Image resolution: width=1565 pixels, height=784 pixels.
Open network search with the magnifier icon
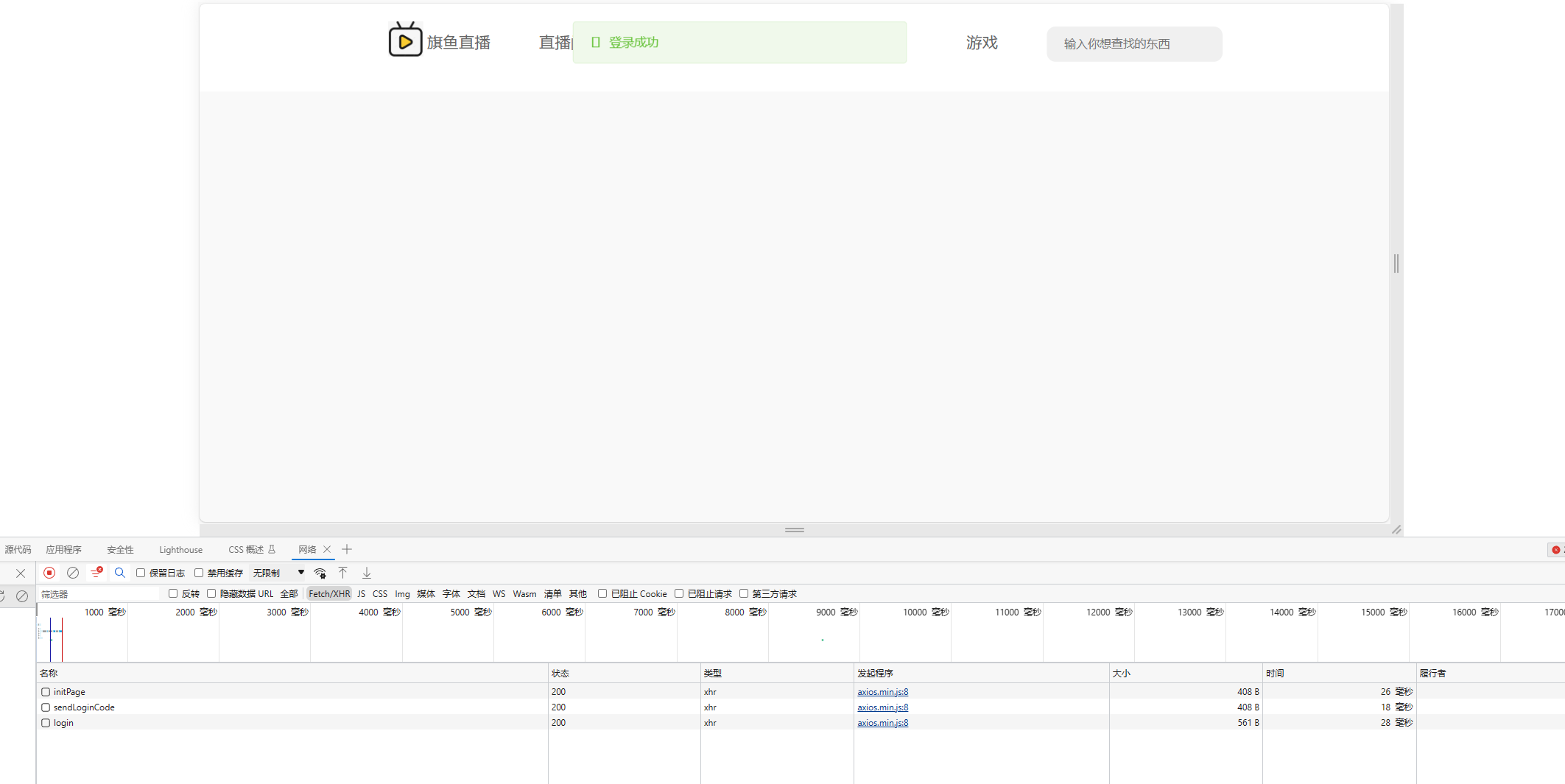point(120,573)
